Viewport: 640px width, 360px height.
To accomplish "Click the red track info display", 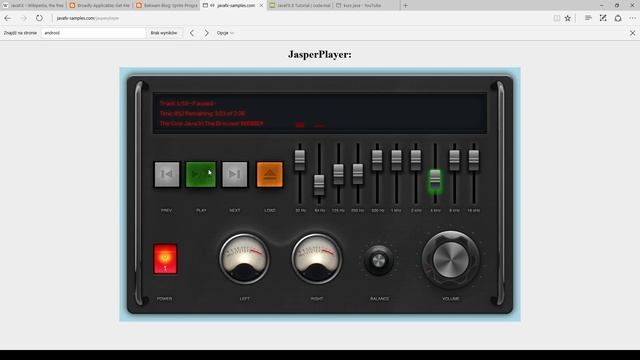I will (x=320, y=113).
